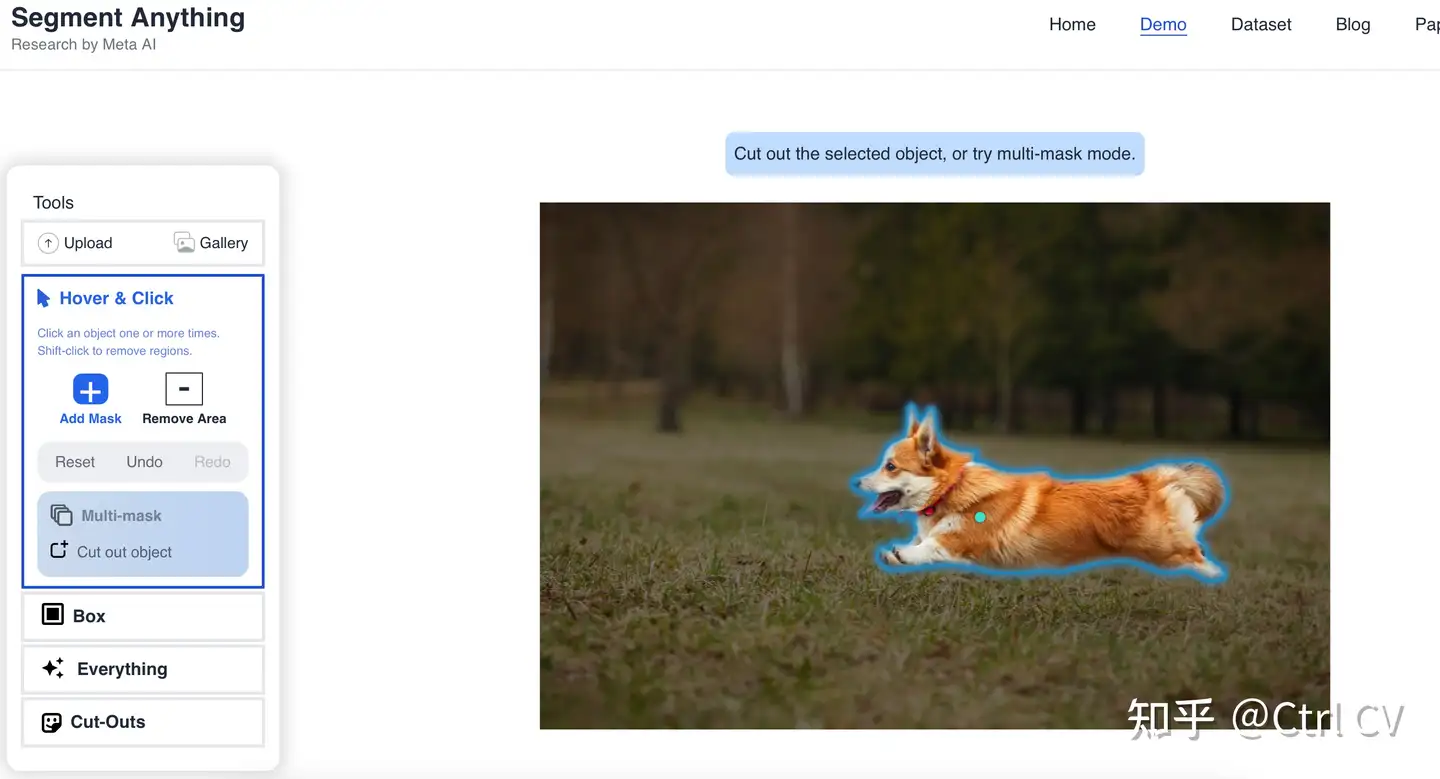
Task: Click the Undo button
Action: point(144,462)
